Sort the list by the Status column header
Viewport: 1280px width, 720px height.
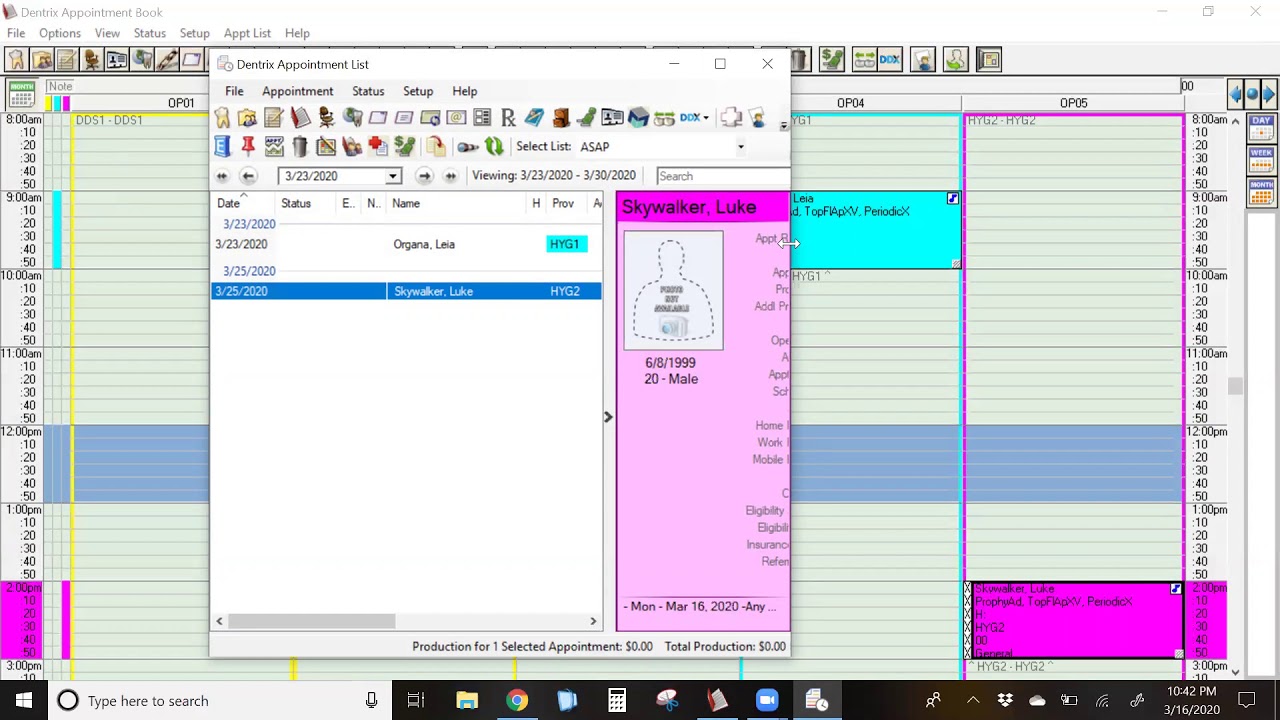click(307, 203)
